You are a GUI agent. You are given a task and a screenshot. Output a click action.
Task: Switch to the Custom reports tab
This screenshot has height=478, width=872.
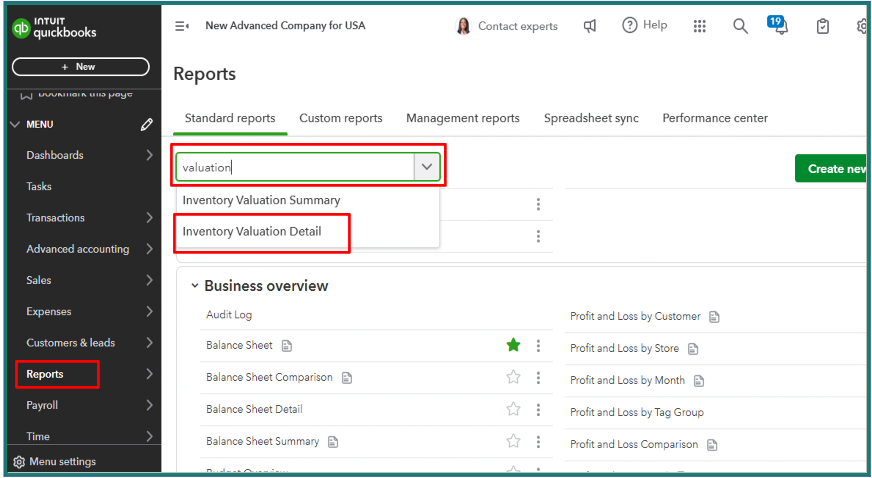click(x=341, y=118)
